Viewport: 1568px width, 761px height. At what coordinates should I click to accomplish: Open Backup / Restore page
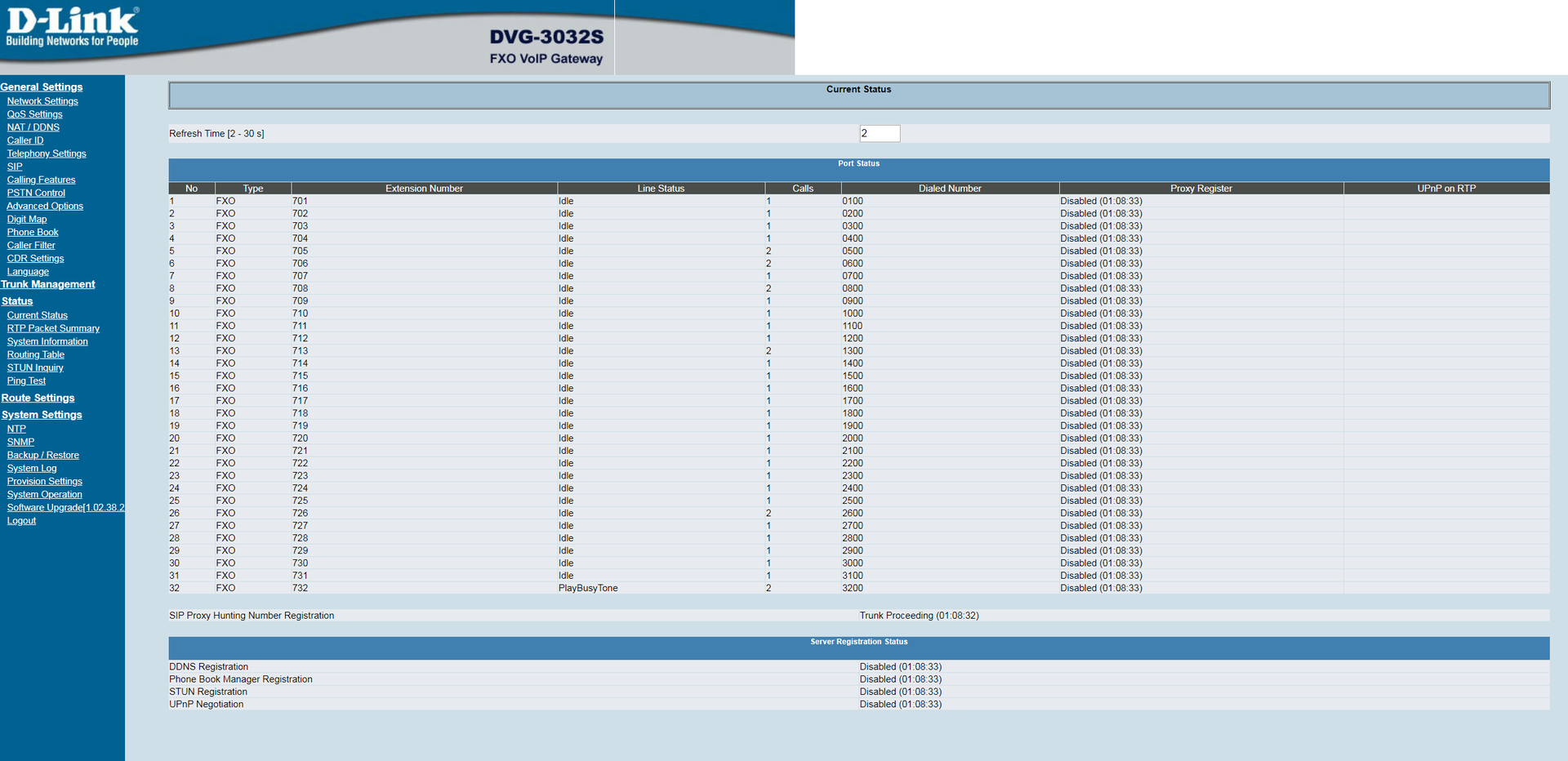pos(43,455)
